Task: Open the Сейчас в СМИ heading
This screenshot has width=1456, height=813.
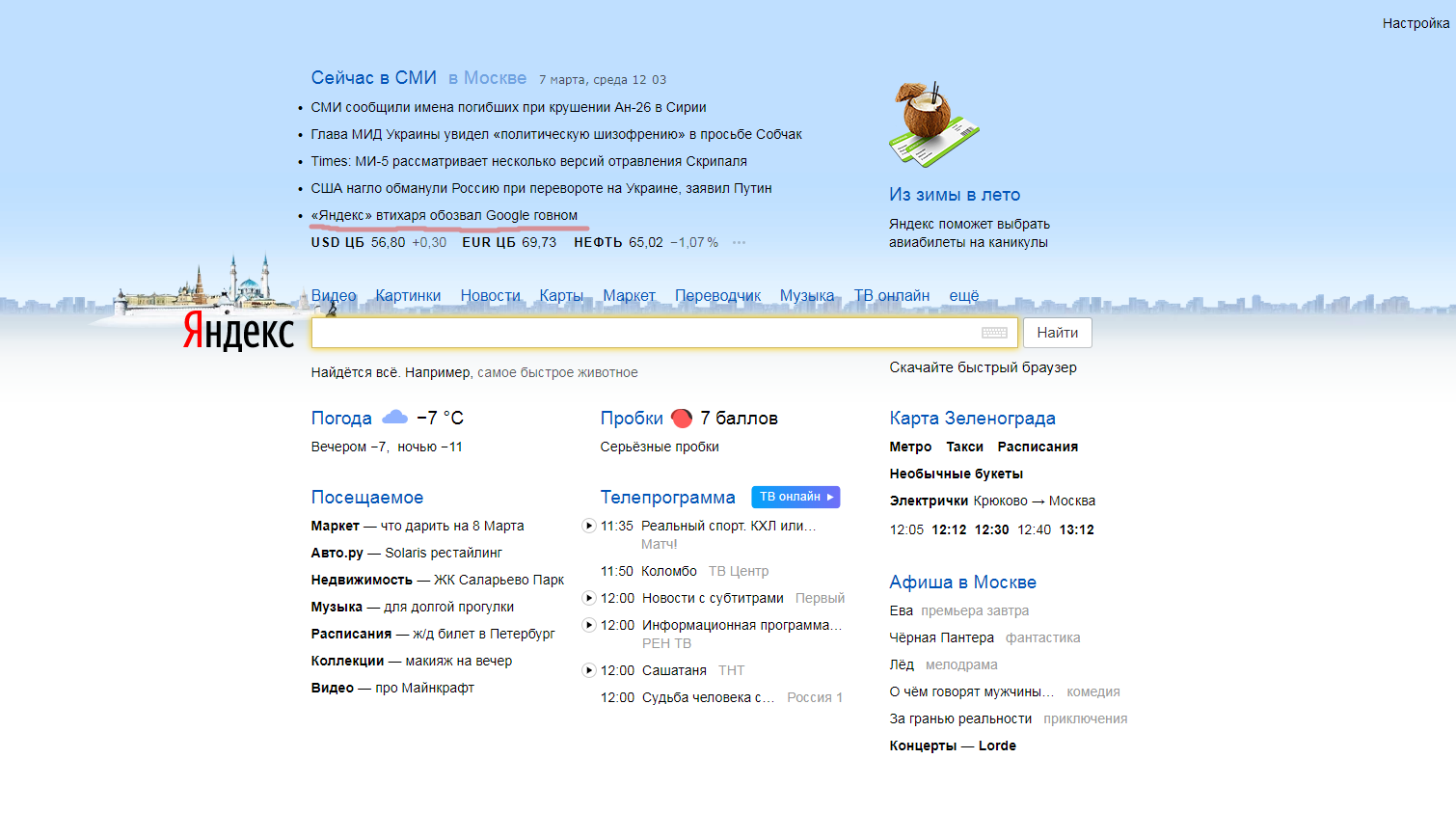Action: 374,78
